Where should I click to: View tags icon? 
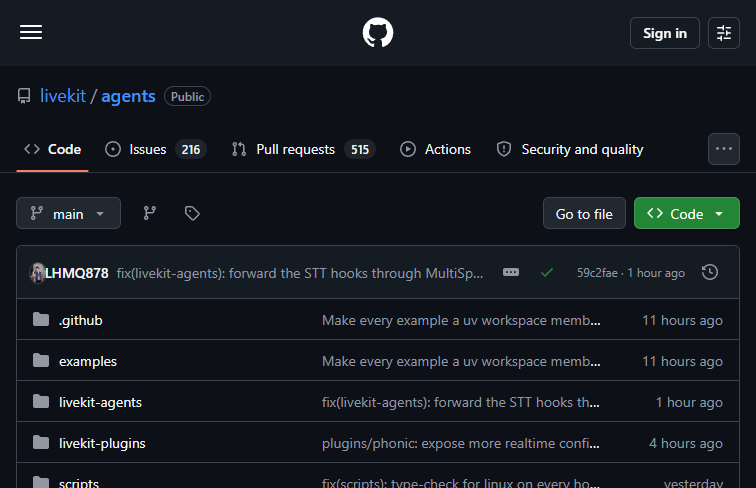[x=192, y=213]
